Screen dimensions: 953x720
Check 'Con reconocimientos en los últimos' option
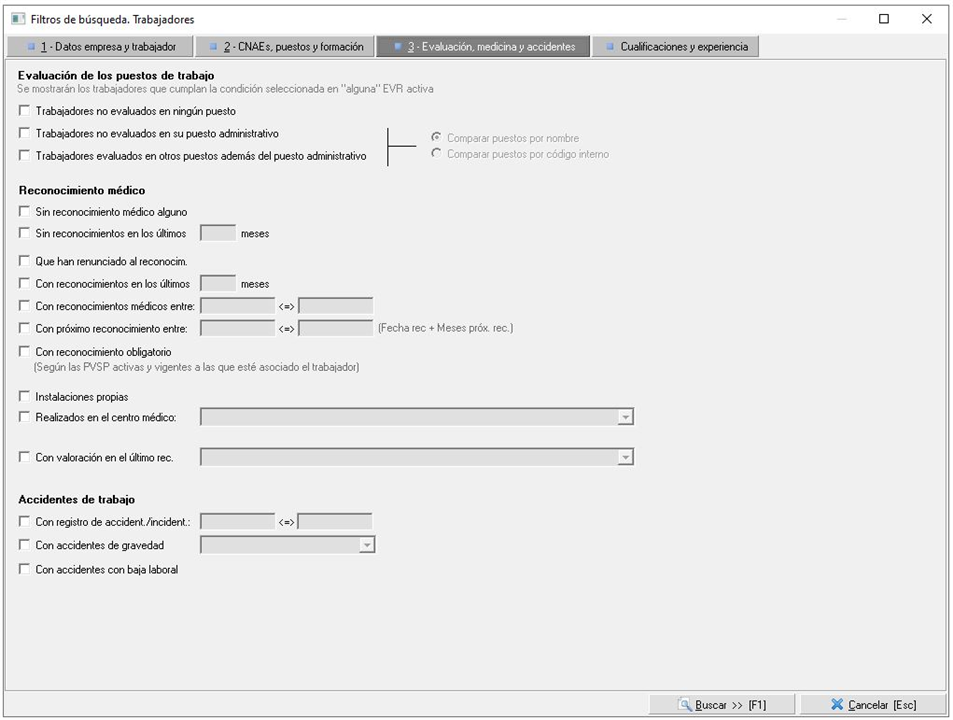[x=24, y=283]
